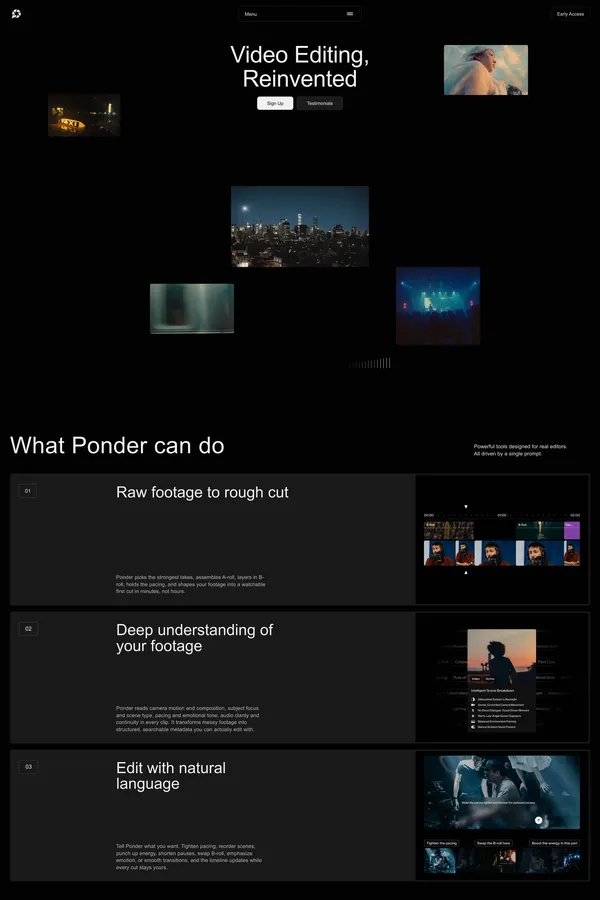Viewport: 600px width, 900px height.
Task: Click the 03 number badge
Action: pyautogui.click(x=28, y=766)
